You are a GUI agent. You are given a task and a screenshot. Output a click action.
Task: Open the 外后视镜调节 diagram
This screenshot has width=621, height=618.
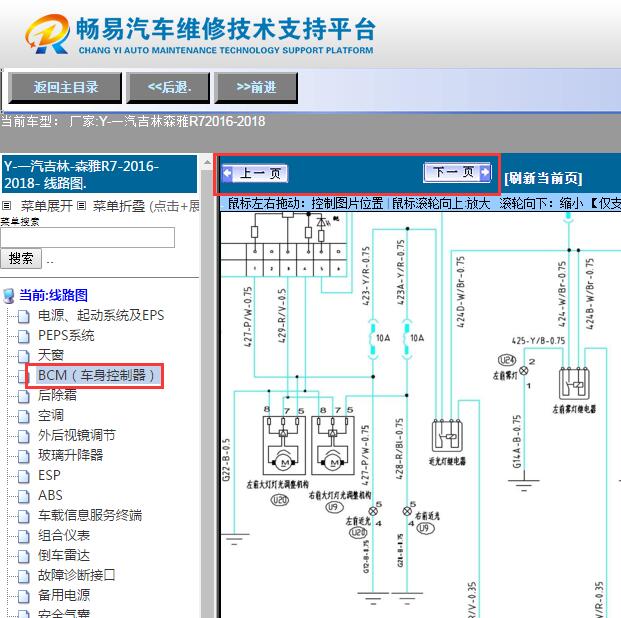[x=76, y=435]
